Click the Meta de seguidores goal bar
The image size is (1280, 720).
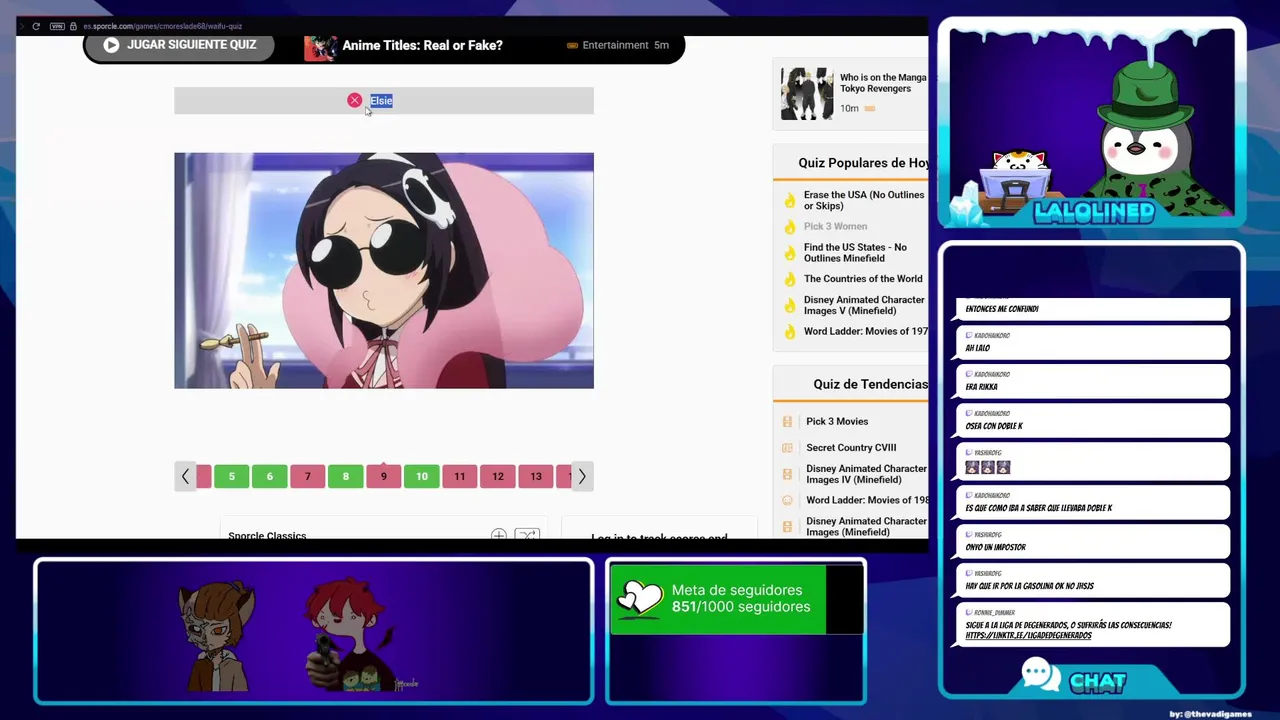pos(737,599)
